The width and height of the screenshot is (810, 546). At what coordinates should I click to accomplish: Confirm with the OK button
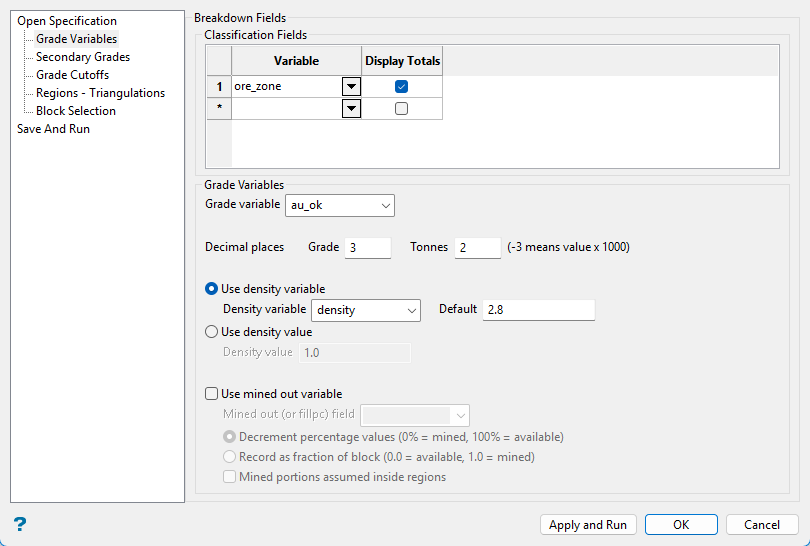tap(681, 525)
